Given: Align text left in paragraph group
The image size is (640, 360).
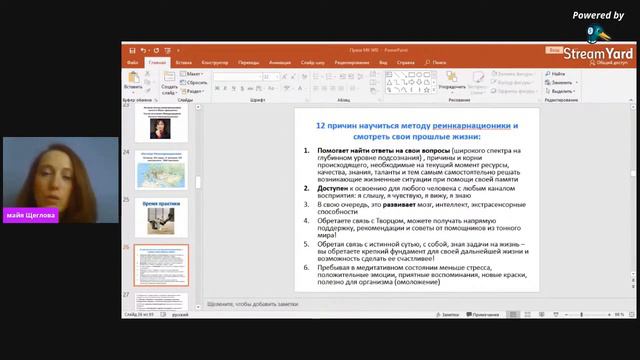Looking at the screenshot, I should coord(316,88).
